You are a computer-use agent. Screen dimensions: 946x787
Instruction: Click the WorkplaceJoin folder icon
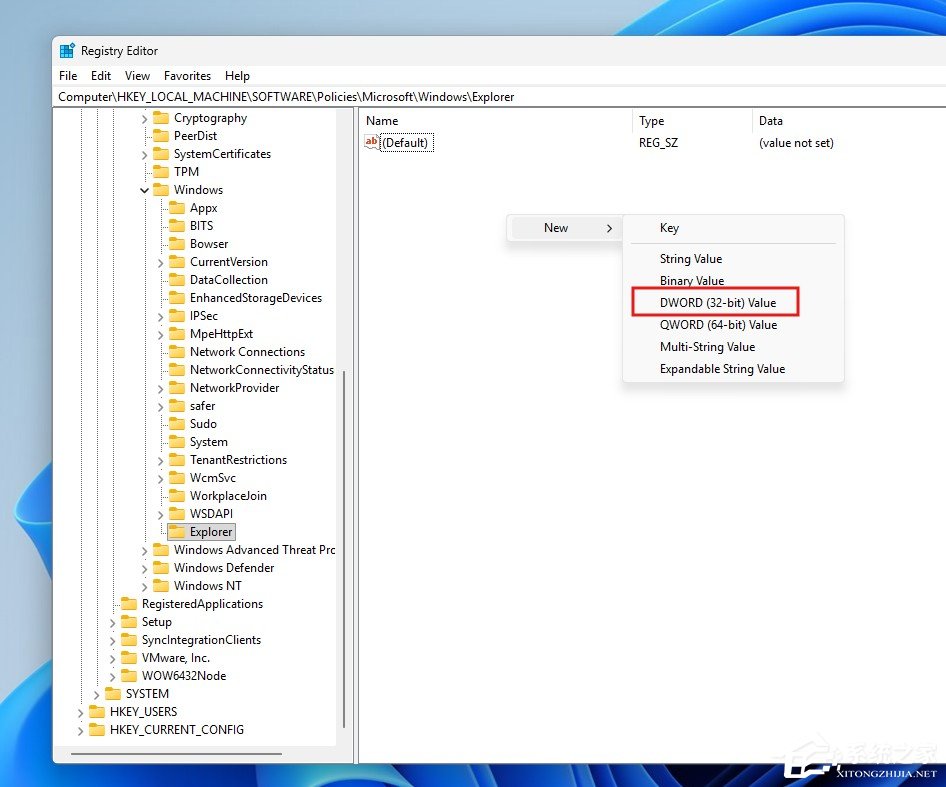pos(177,495)
